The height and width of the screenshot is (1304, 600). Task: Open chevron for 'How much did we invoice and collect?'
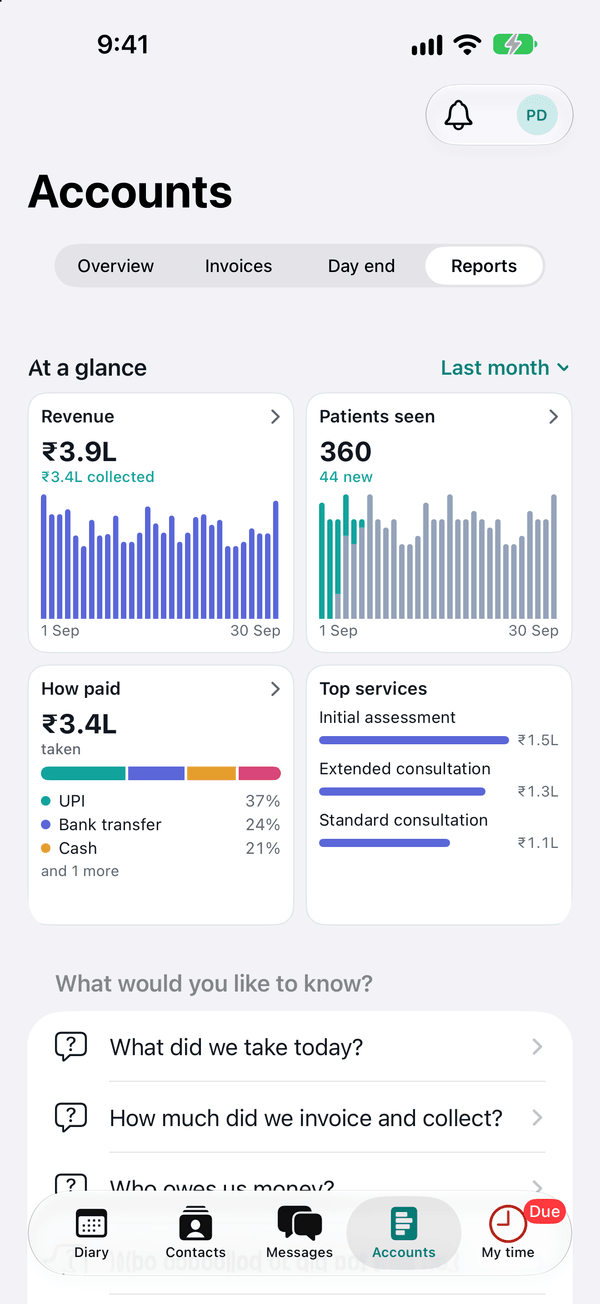coord(537,1117)
